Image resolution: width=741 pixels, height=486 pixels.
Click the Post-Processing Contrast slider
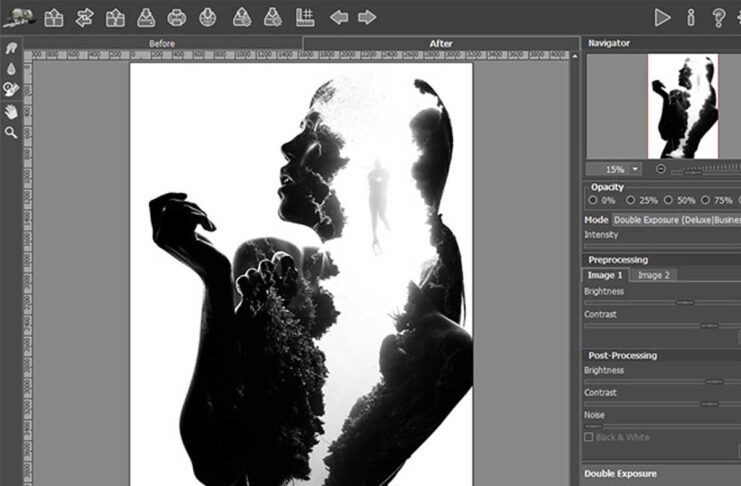660,404
